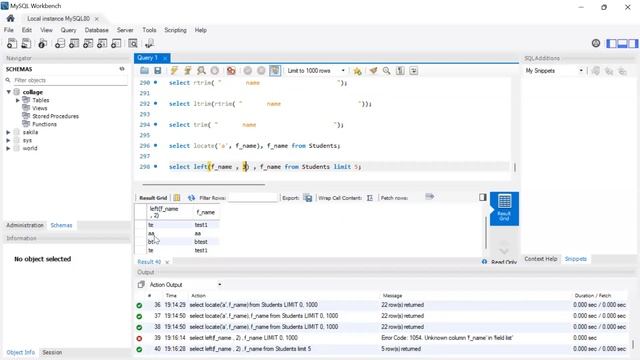The image size is (640, 360).
Task: Toggle continue-on-error execution icon
Action: coord(231,71)
